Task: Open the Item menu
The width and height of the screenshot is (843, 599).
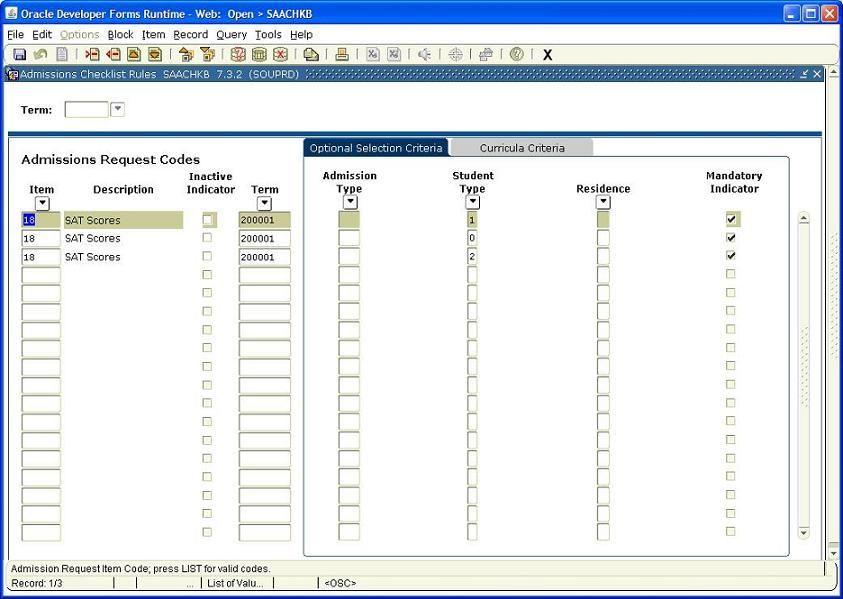Action: 154,34
